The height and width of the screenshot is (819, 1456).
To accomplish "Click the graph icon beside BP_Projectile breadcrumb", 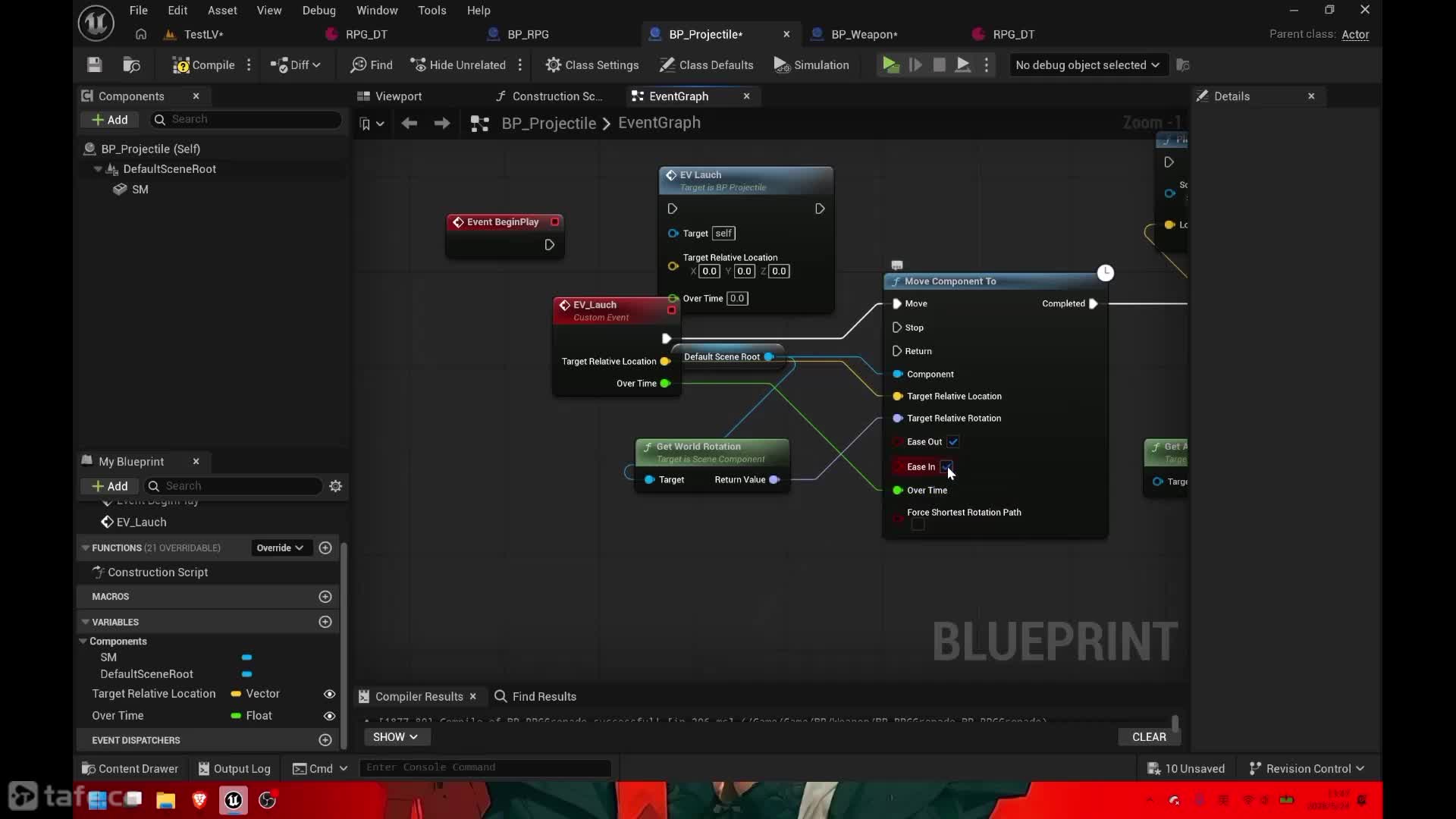I will tap(480, 124).
